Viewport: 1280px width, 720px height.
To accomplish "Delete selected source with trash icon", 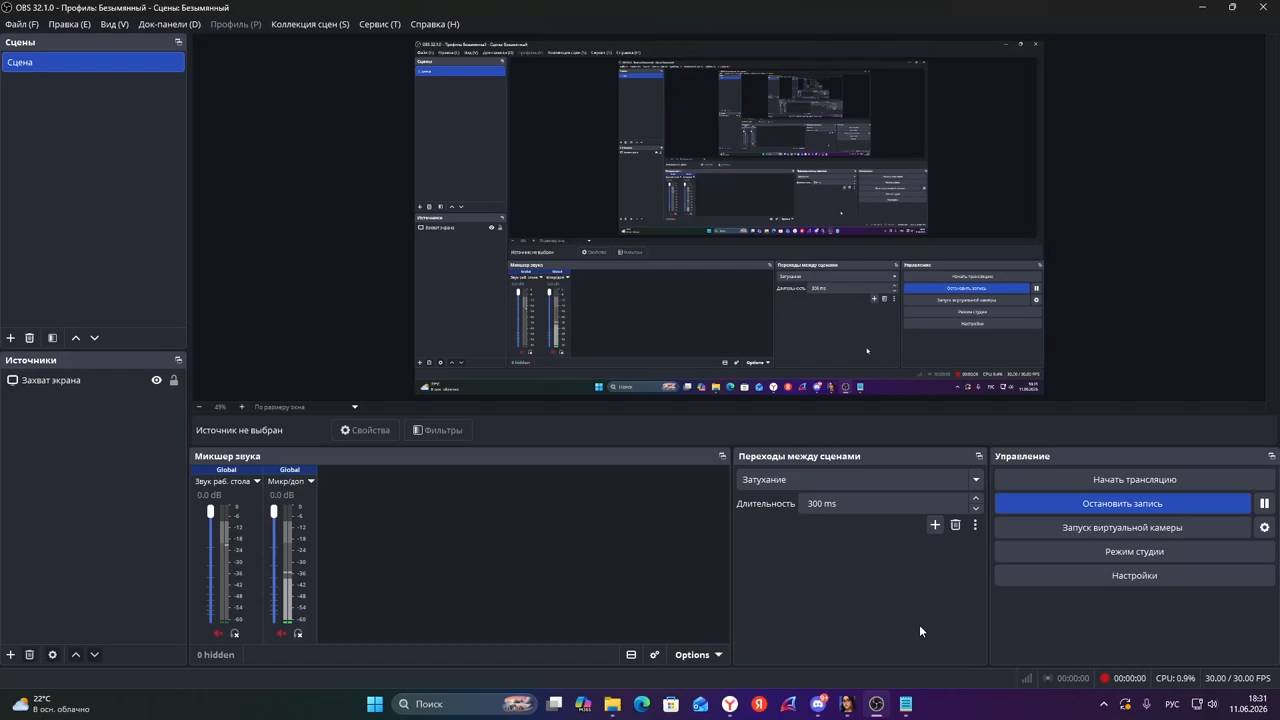I will click(30, 655).
